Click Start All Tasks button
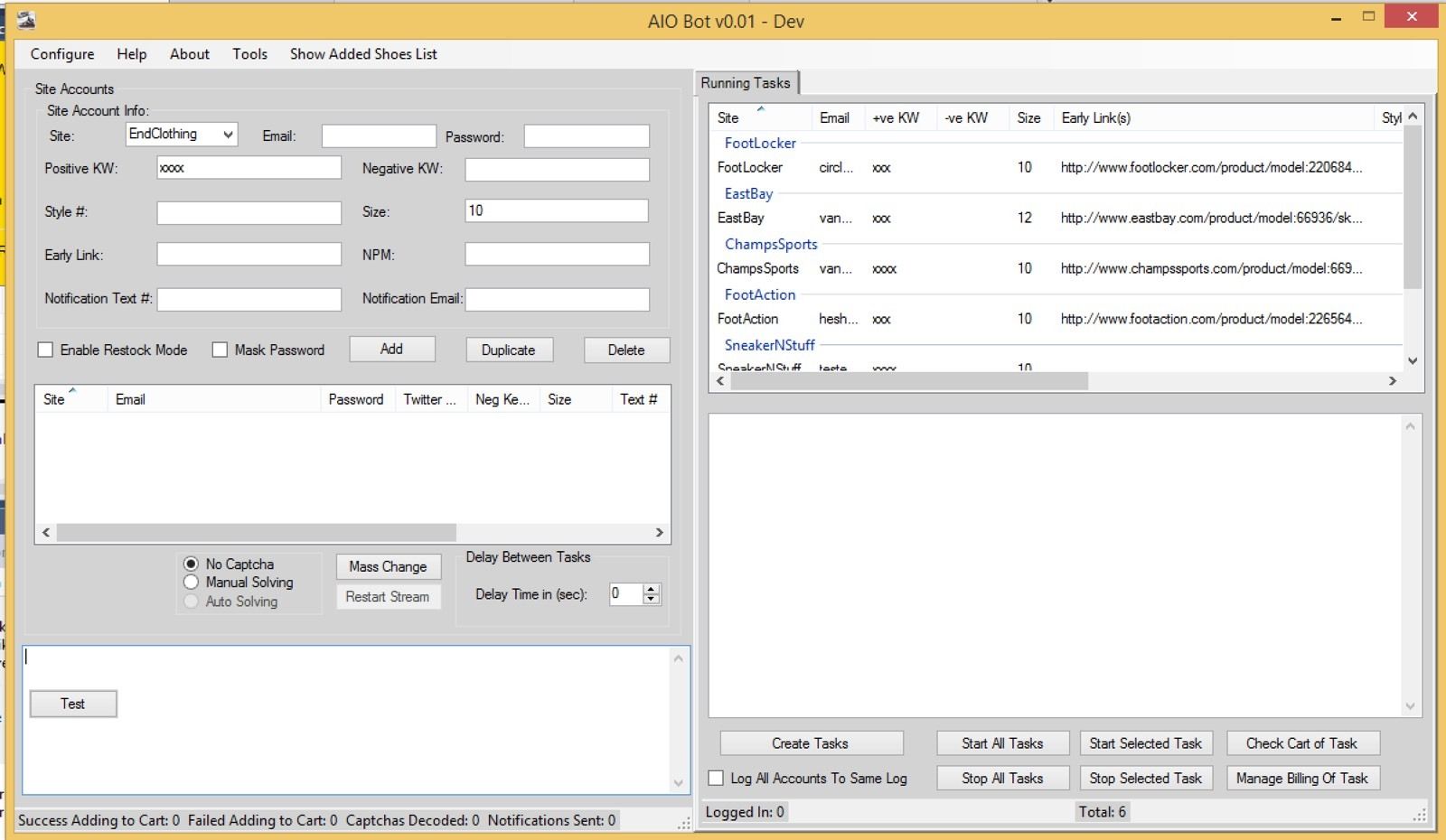This screenshot has width=1446, height=840. pos(1002,743)
